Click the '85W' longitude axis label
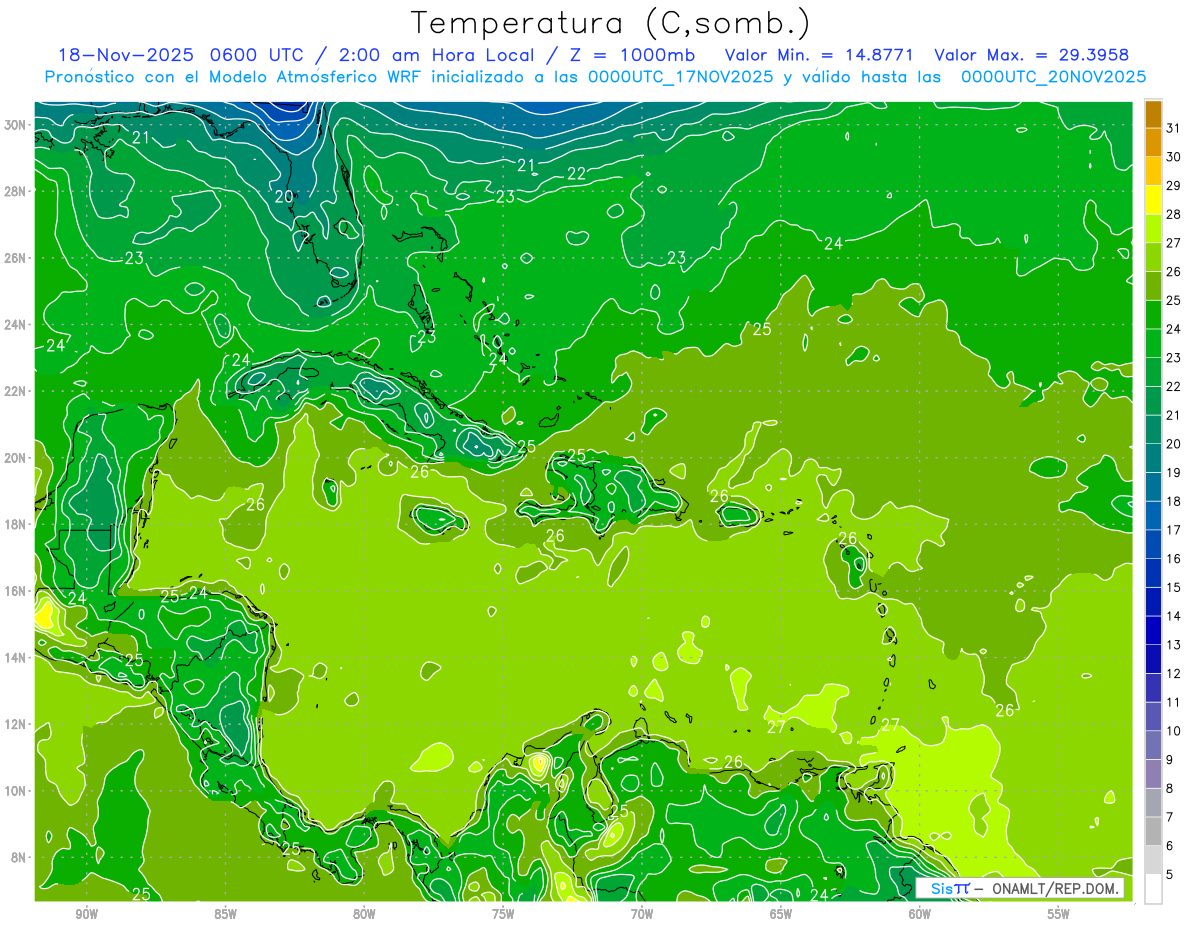This screenshot has width=1200, height=927. pyautogui.click(x=225, y=914)
